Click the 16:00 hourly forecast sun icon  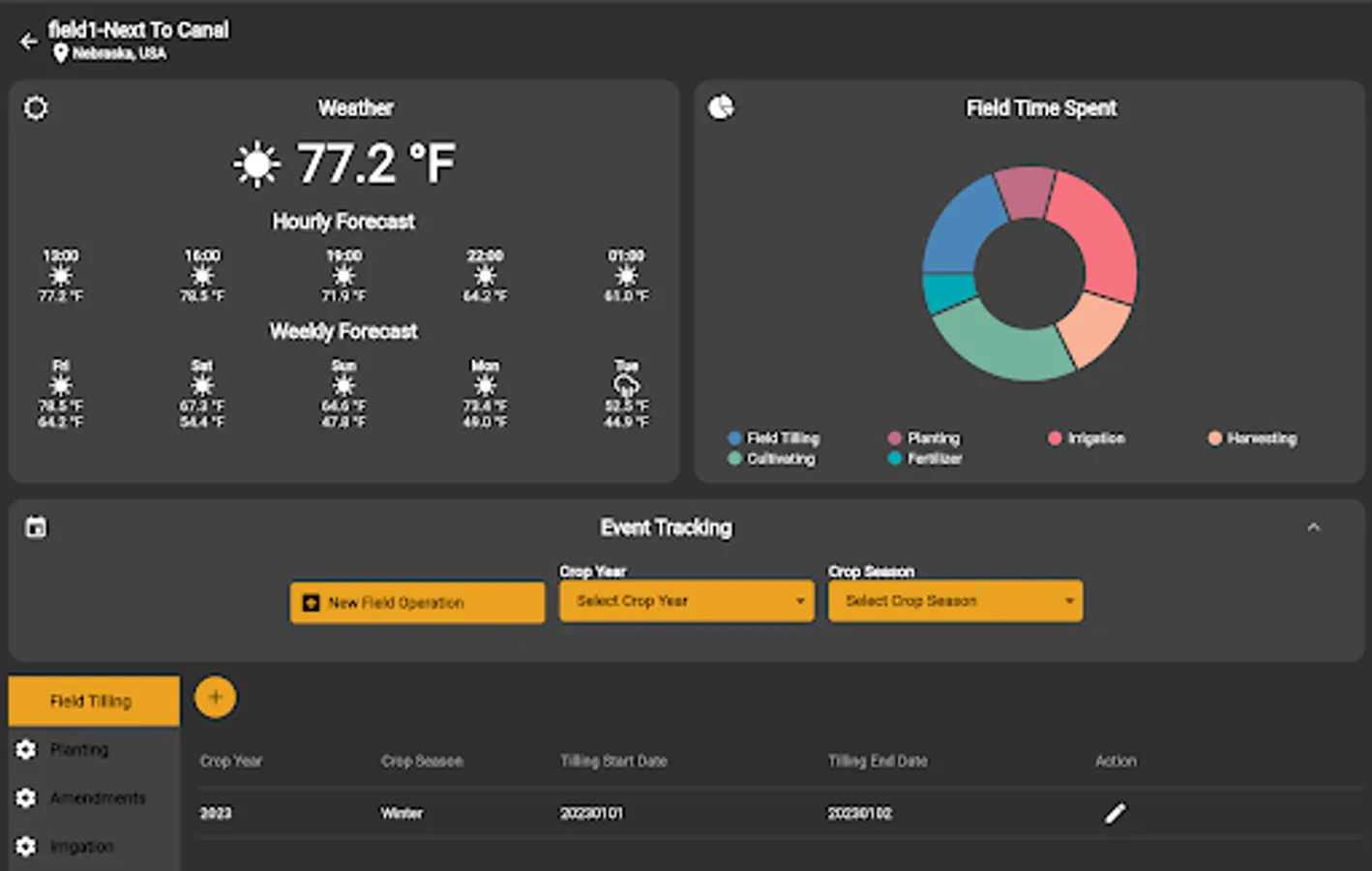[x=201, y=276]
